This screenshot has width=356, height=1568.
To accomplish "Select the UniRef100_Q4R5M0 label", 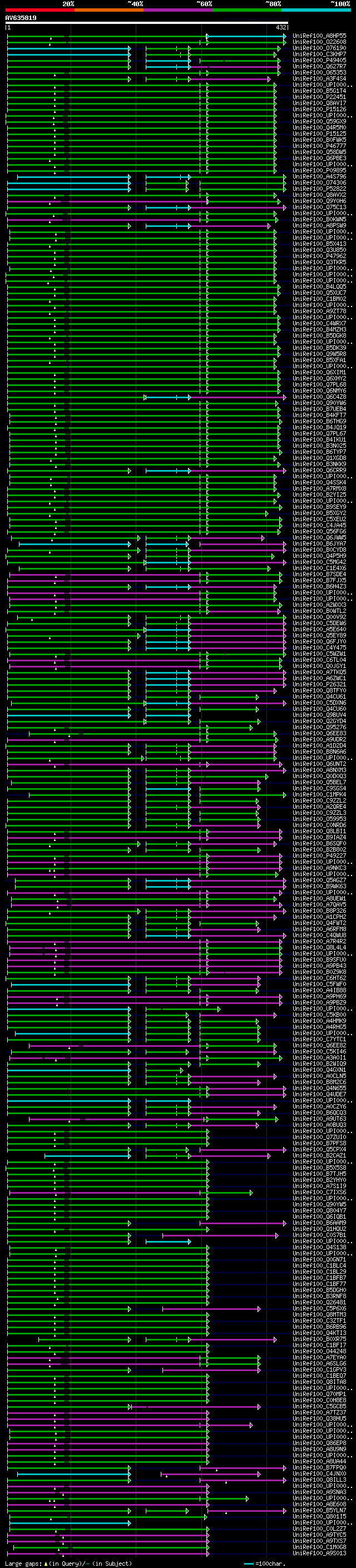I will click(319, 128).
